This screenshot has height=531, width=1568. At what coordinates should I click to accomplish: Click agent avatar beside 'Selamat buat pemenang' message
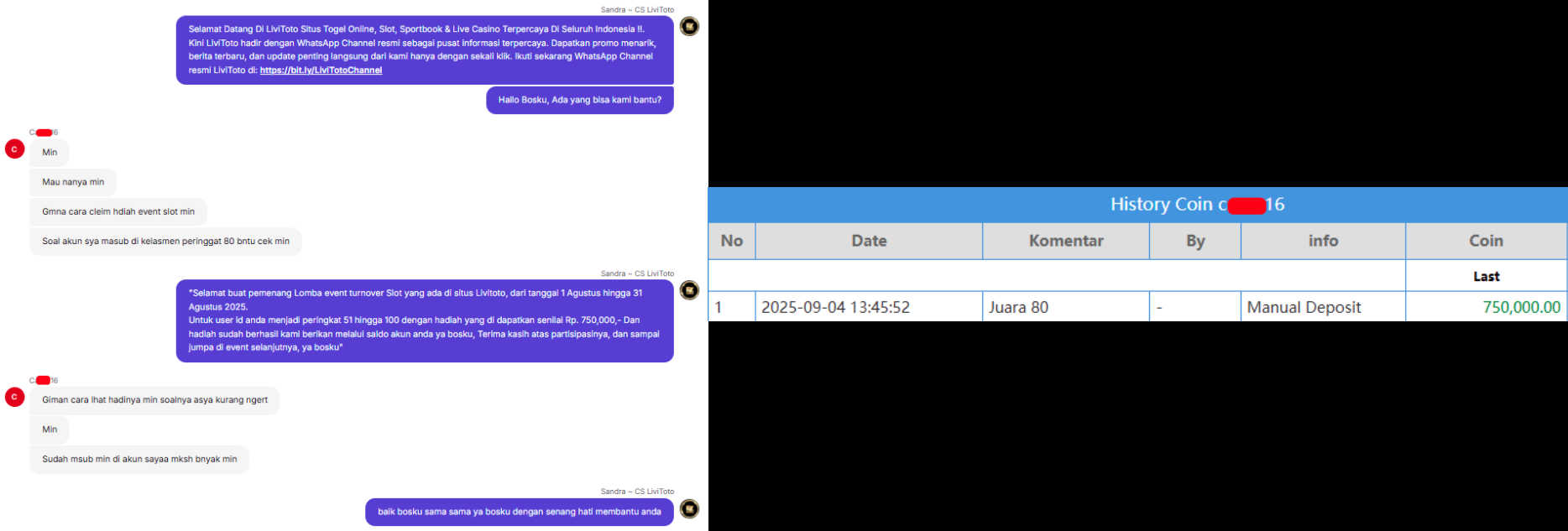tap(689, 290)
